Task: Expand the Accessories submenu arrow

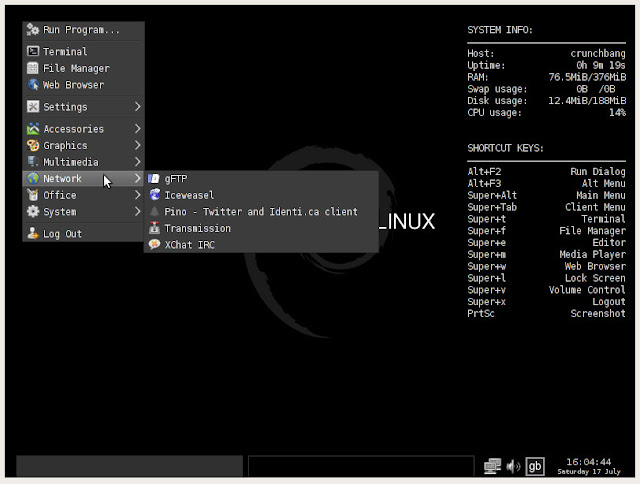Action: (138, 129)
